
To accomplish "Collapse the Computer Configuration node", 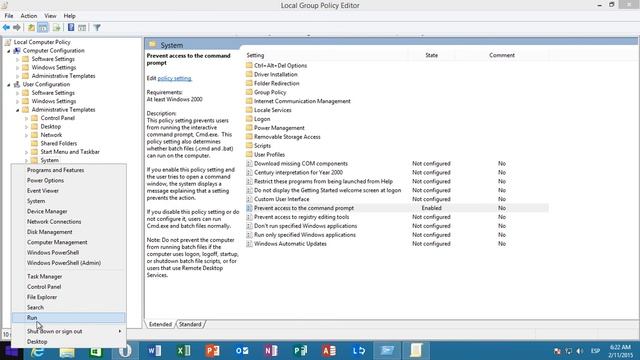I will click(9, 51).
